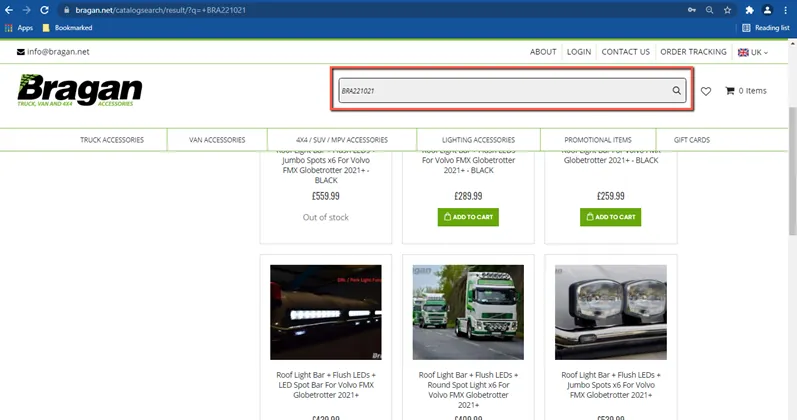797x420 pixels.
Task: Open Roof Light Bar + Round Spot Light x6 title
Action: click(x=468, y=390)
